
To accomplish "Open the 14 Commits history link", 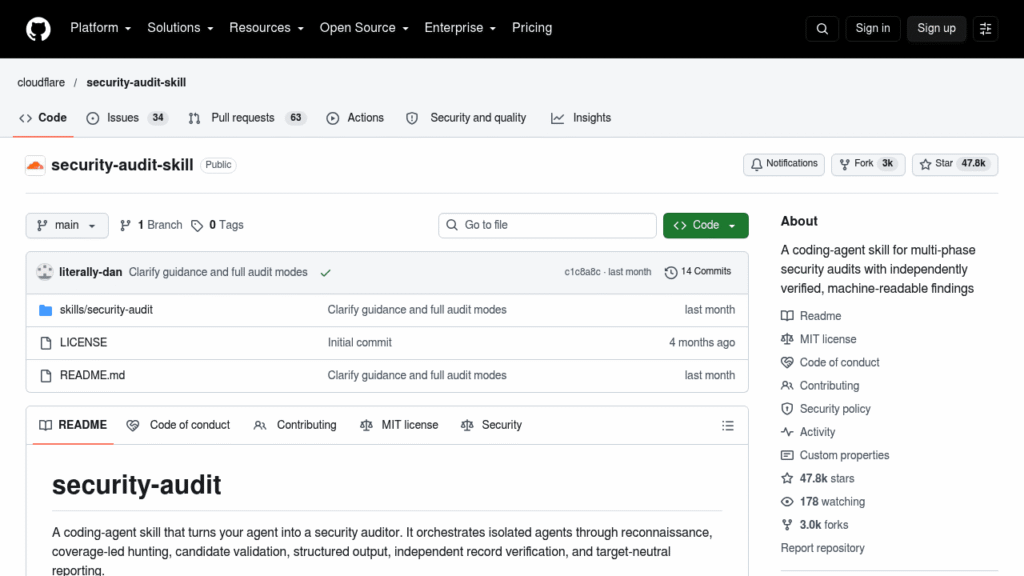I will click(x=698, y=272).
